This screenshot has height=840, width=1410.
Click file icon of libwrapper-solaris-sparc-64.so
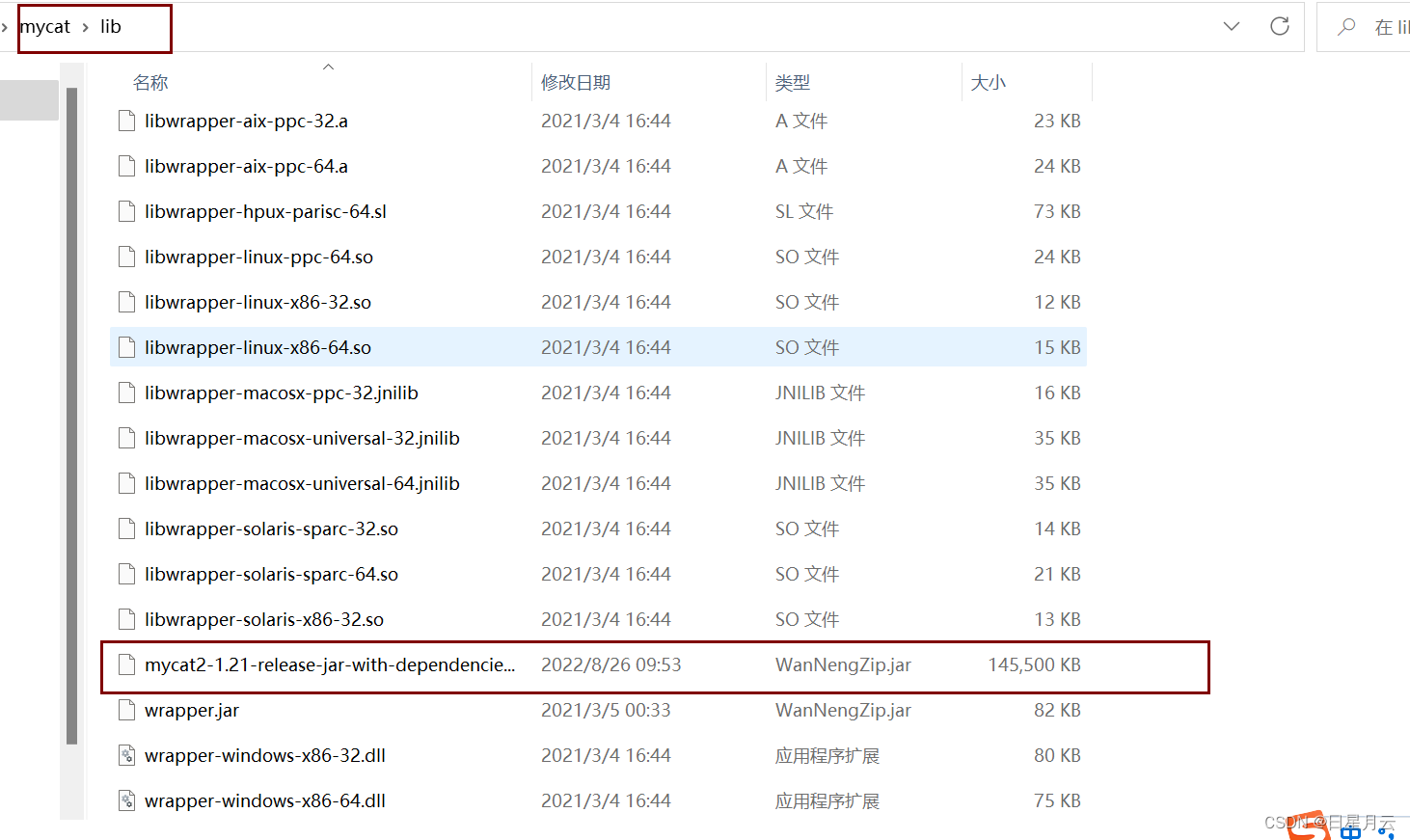tap(126, 574)
